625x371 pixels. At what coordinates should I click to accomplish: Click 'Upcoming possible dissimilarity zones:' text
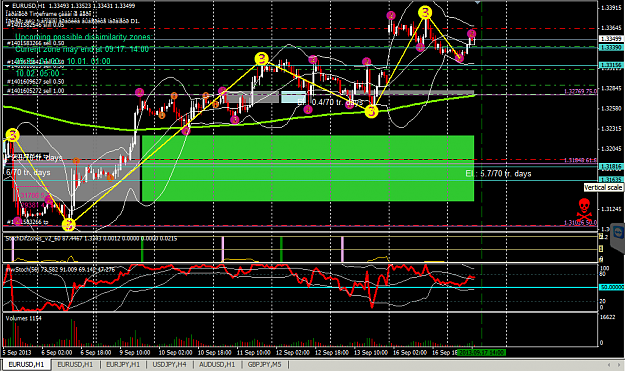83,37
